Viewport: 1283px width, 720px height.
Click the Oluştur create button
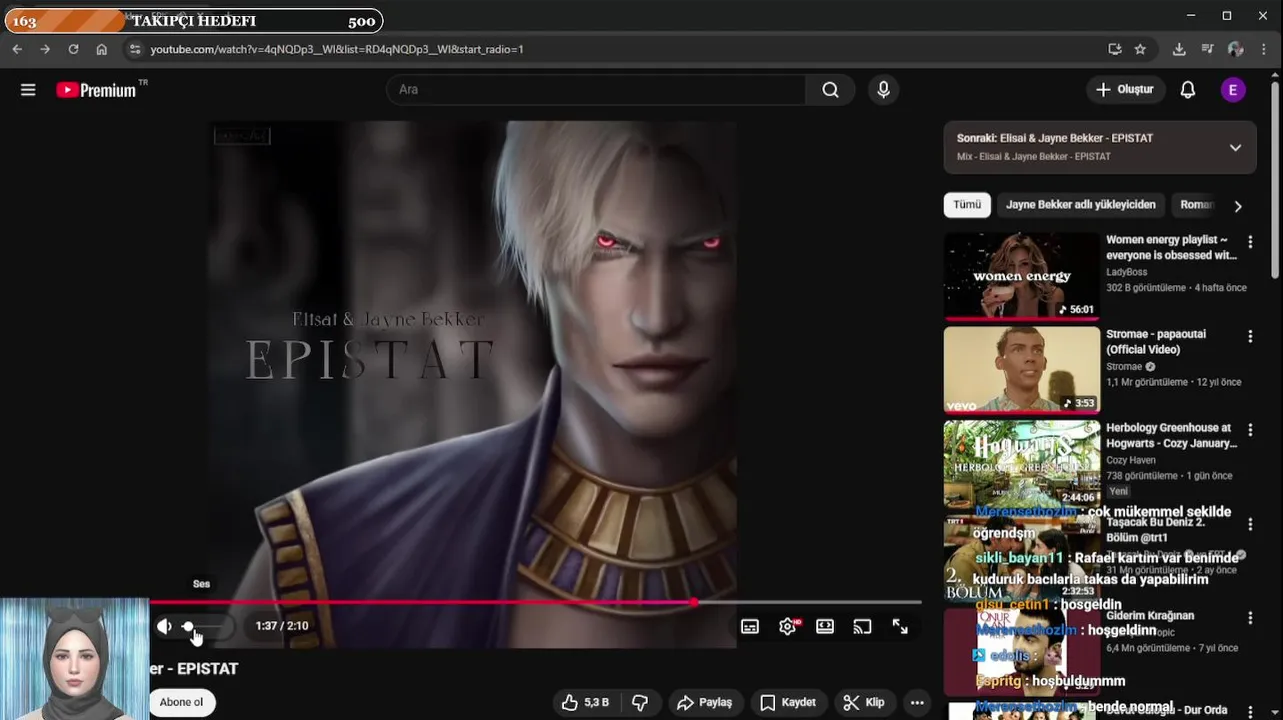[1125, 90]
